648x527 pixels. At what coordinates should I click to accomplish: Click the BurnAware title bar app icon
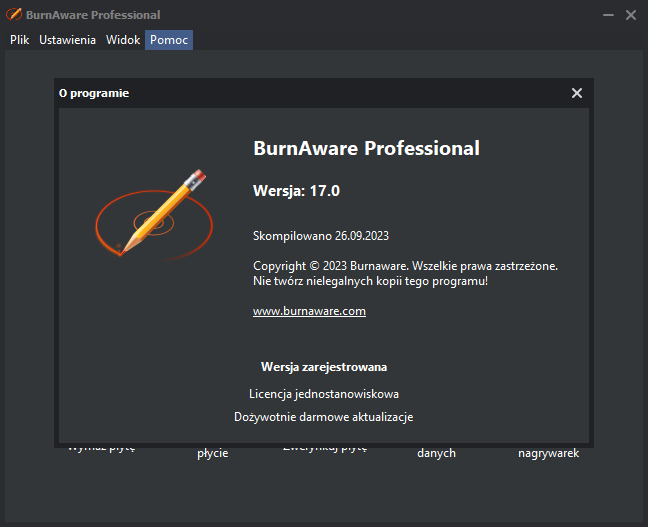click(x=14, y=14)
